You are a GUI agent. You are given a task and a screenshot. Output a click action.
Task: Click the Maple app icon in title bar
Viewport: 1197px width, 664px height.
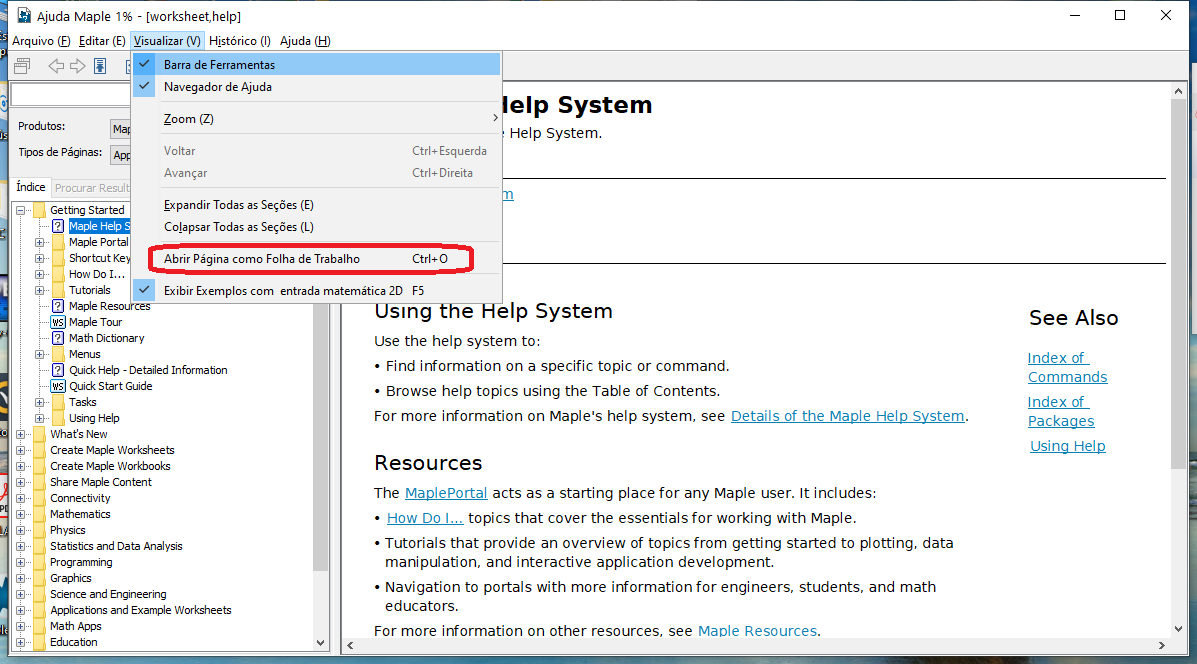point(24,15)
